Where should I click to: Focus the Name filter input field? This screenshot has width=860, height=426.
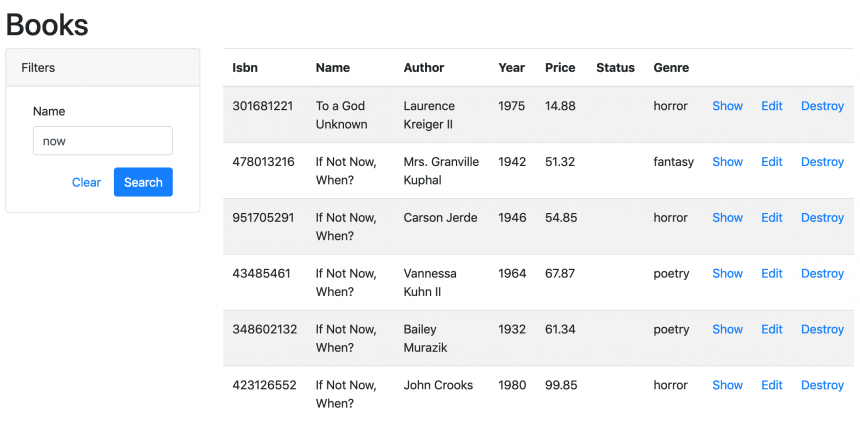[103, 141]
